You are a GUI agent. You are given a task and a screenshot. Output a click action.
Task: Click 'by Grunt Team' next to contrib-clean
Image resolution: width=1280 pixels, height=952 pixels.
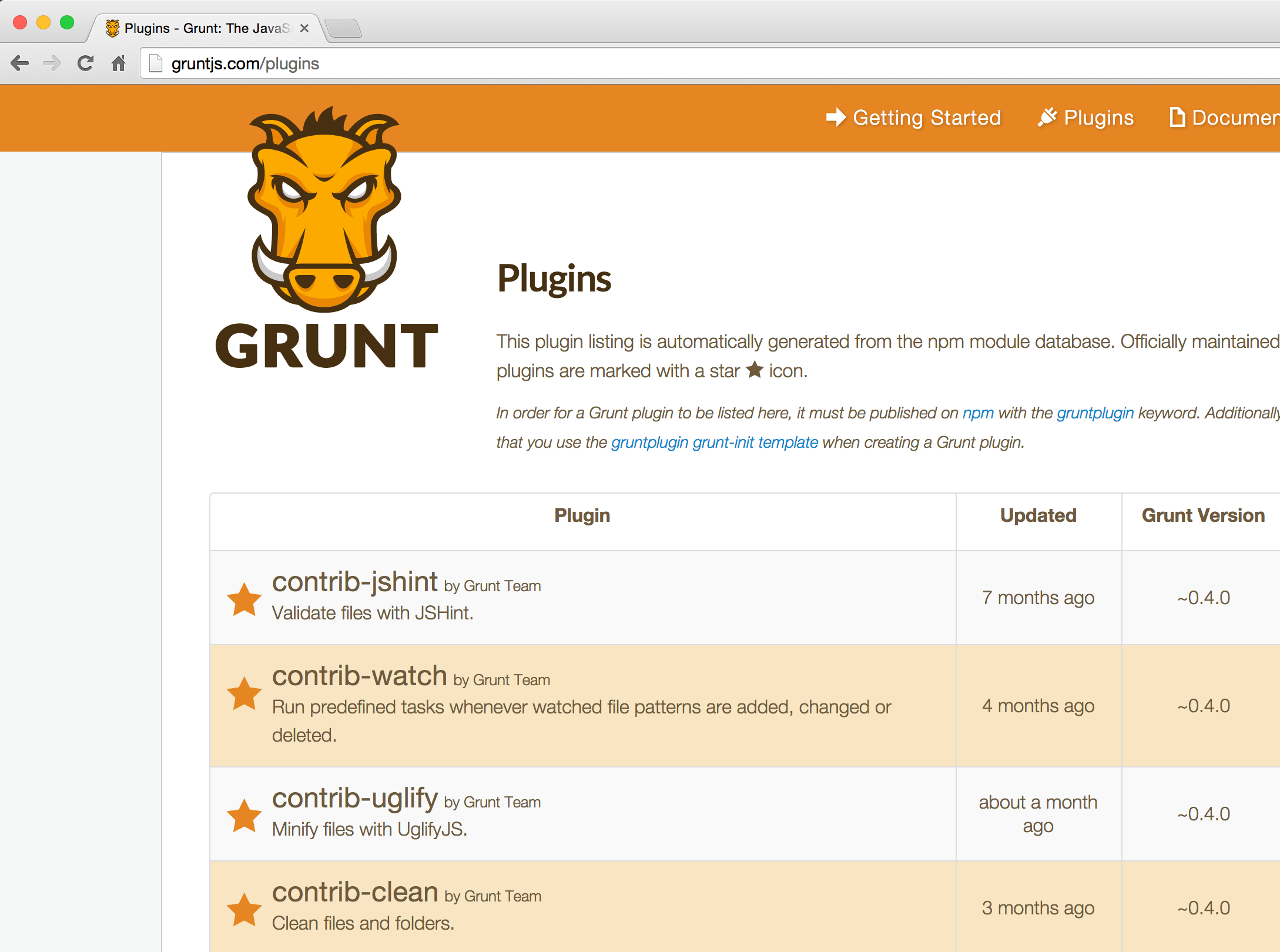tap(493, 896)
